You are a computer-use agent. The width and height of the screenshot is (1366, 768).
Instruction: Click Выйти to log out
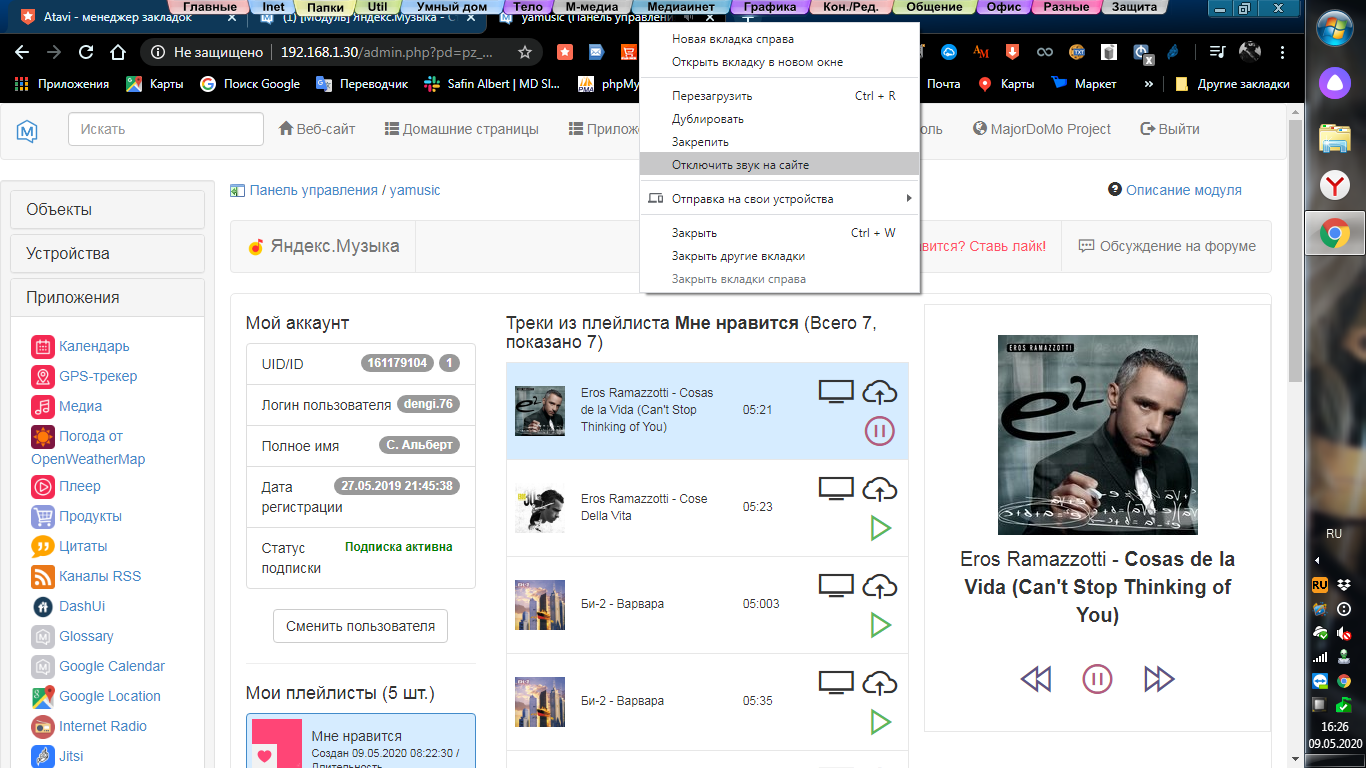(x=1169, y=129)
